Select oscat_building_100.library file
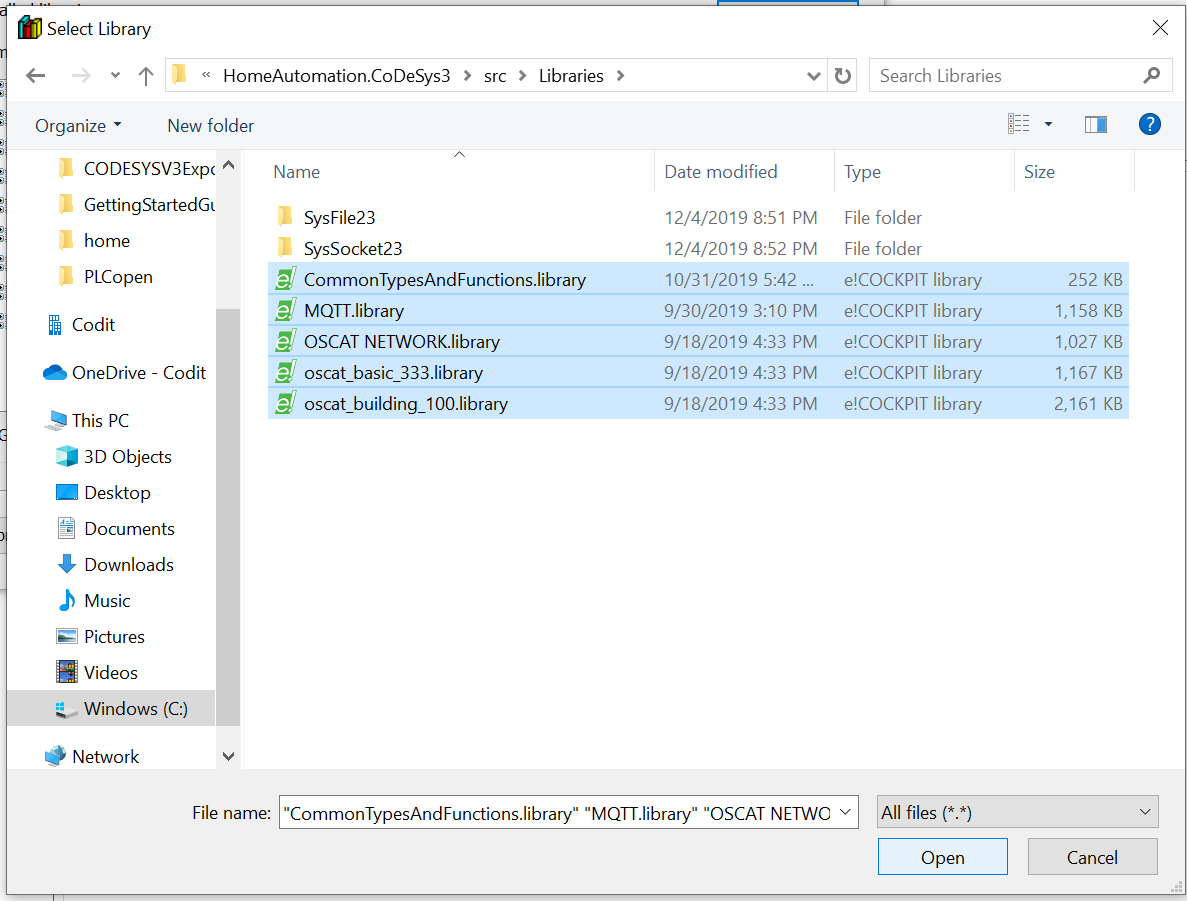The image size is (1187, 901). click(698, 404)
